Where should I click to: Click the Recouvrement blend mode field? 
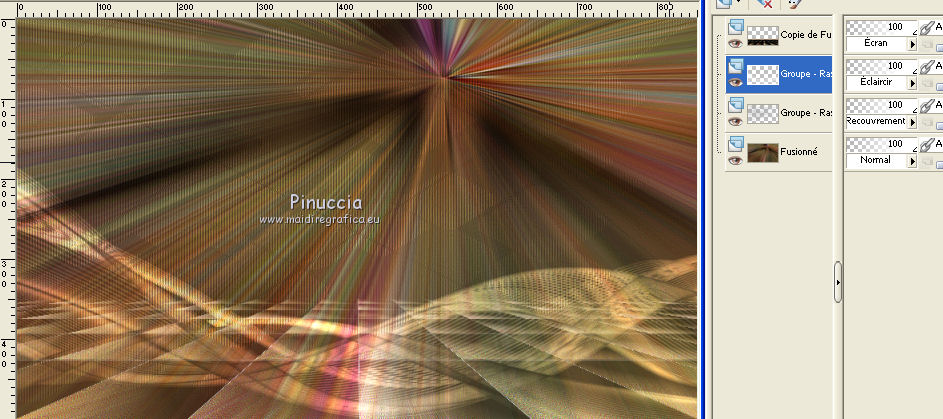pos(876,122)
